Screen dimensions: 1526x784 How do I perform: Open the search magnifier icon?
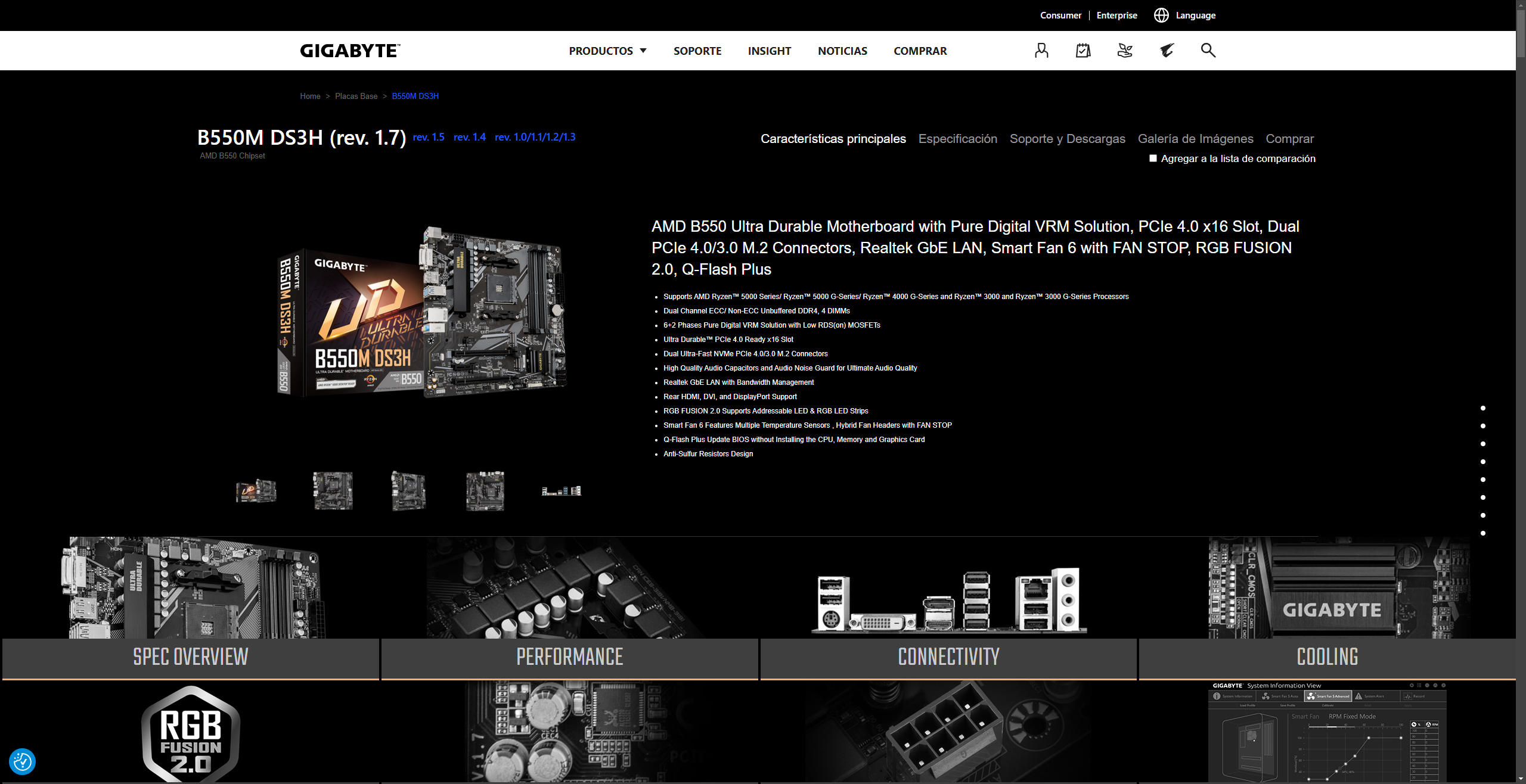1208,51
